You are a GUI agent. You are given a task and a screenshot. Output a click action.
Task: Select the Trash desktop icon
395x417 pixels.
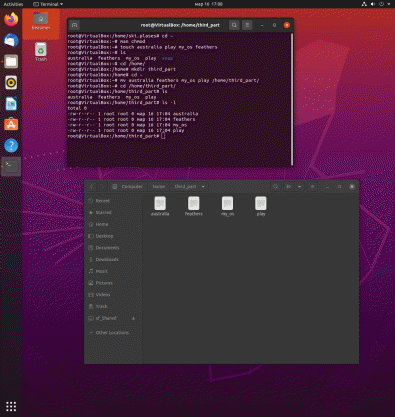(41, 52)
